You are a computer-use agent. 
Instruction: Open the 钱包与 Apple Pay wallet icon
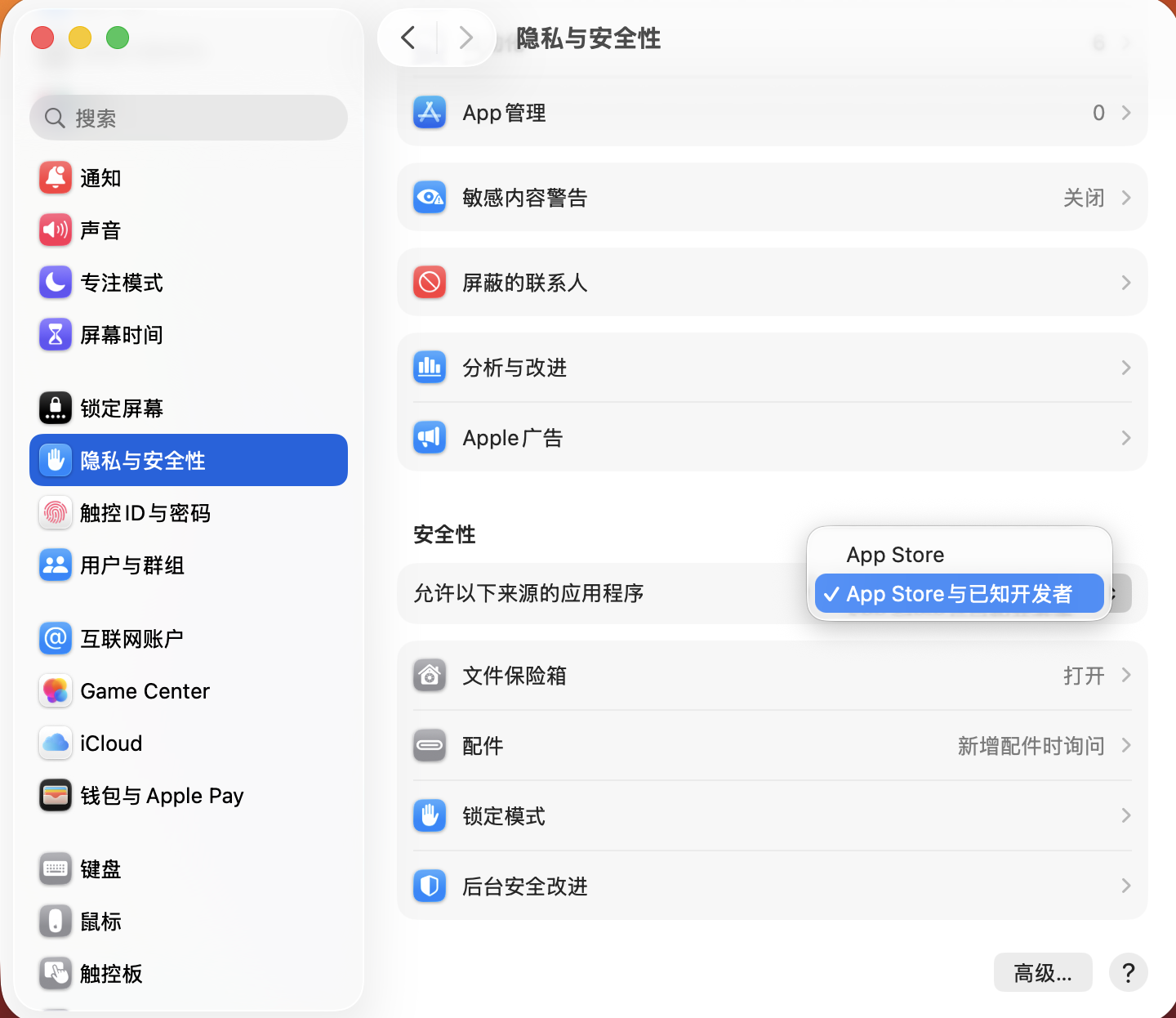56,796
